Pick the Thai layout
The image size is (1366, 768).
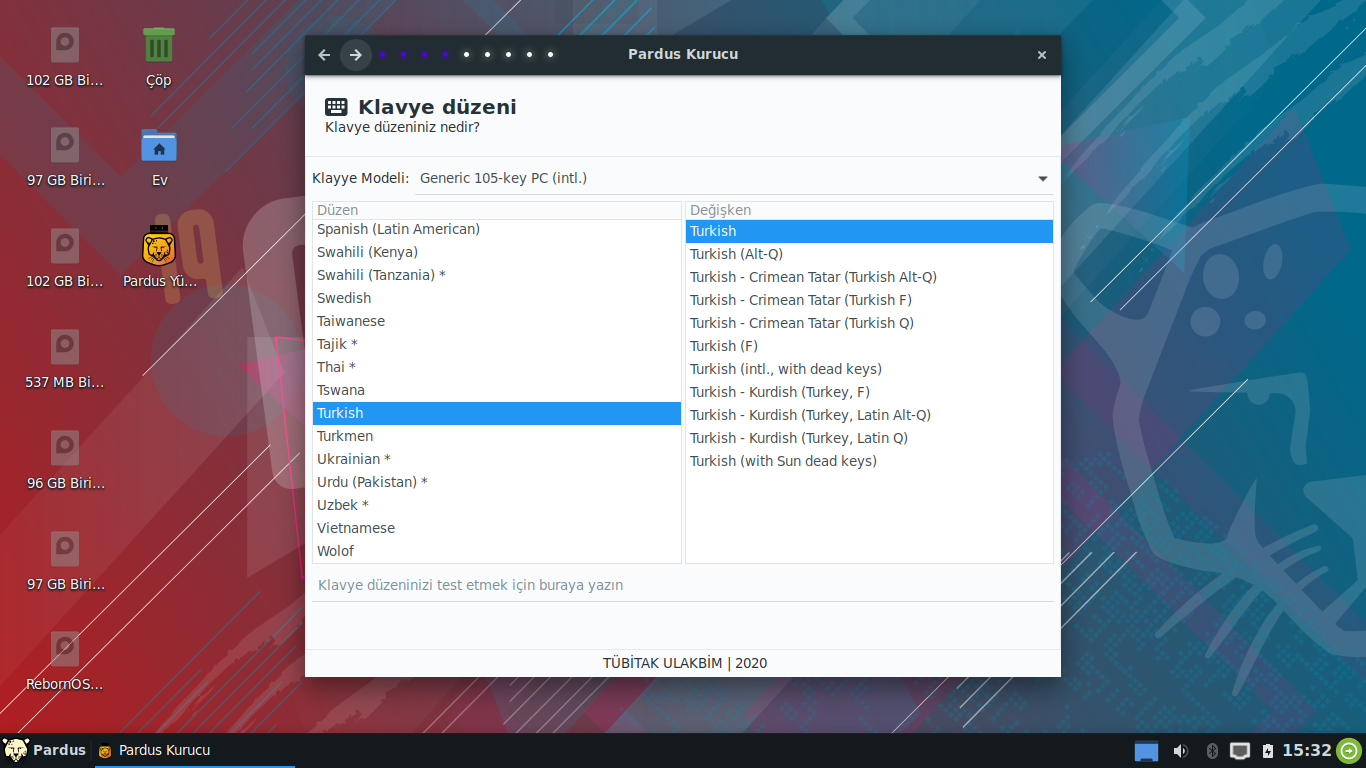tap(497, 367)
